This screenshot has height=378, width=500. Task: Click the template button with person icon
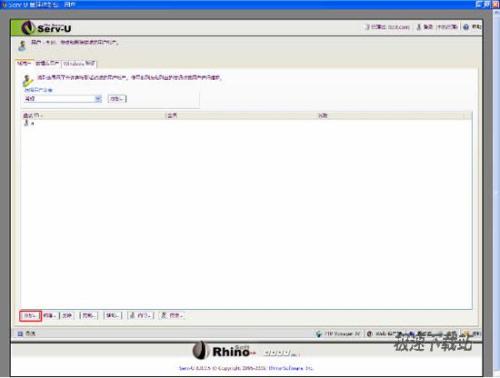click(172, 315)
